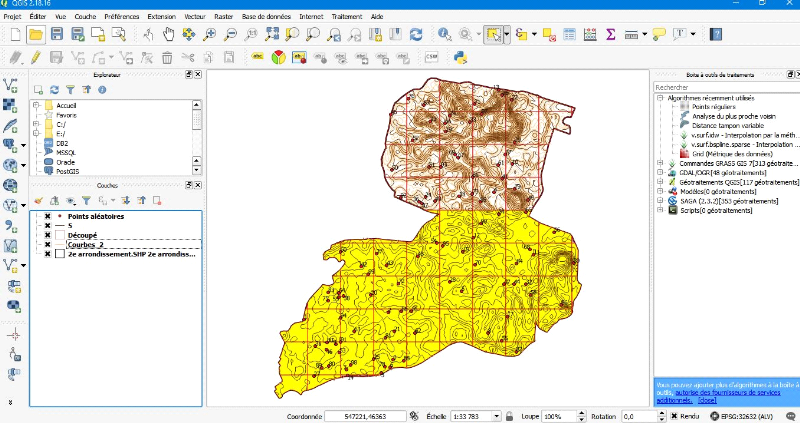This screenshot has width=800, height=423.
Task: Click the Statistics summary sigma icon
Action: tap(610, 34)
